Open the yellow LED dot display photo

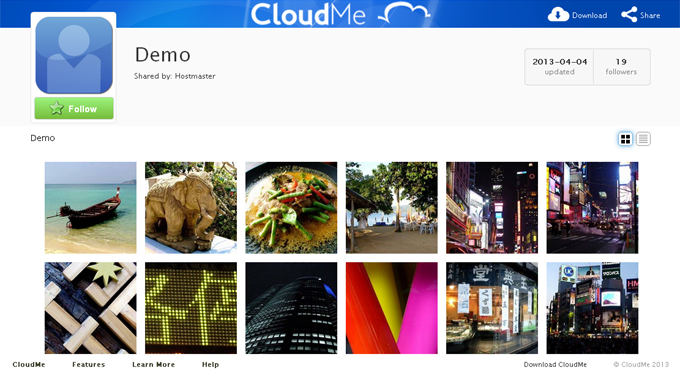tap(191, 308)
